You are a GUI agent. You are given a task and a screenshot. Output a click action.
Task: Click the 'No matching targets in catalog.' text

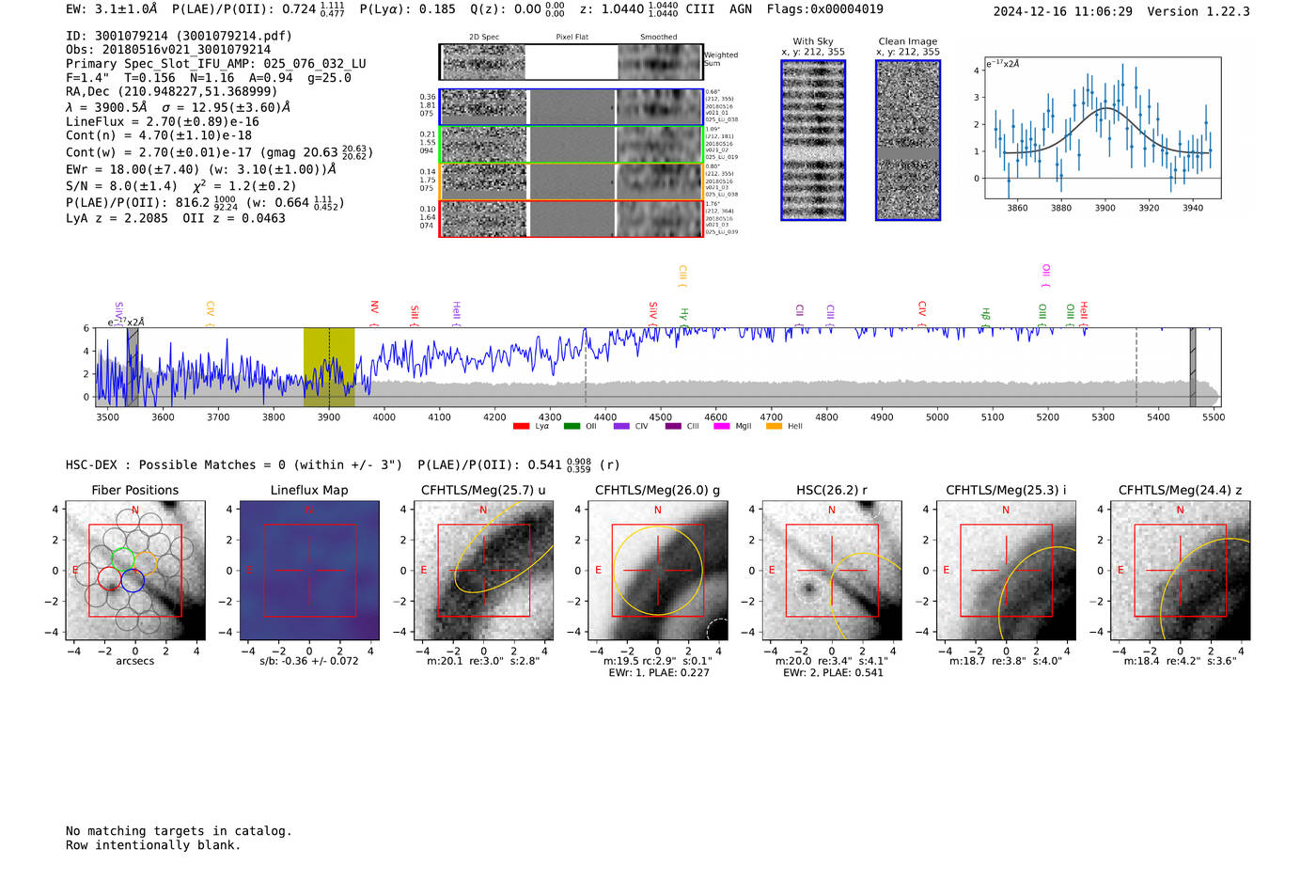[x=179, y=831]
